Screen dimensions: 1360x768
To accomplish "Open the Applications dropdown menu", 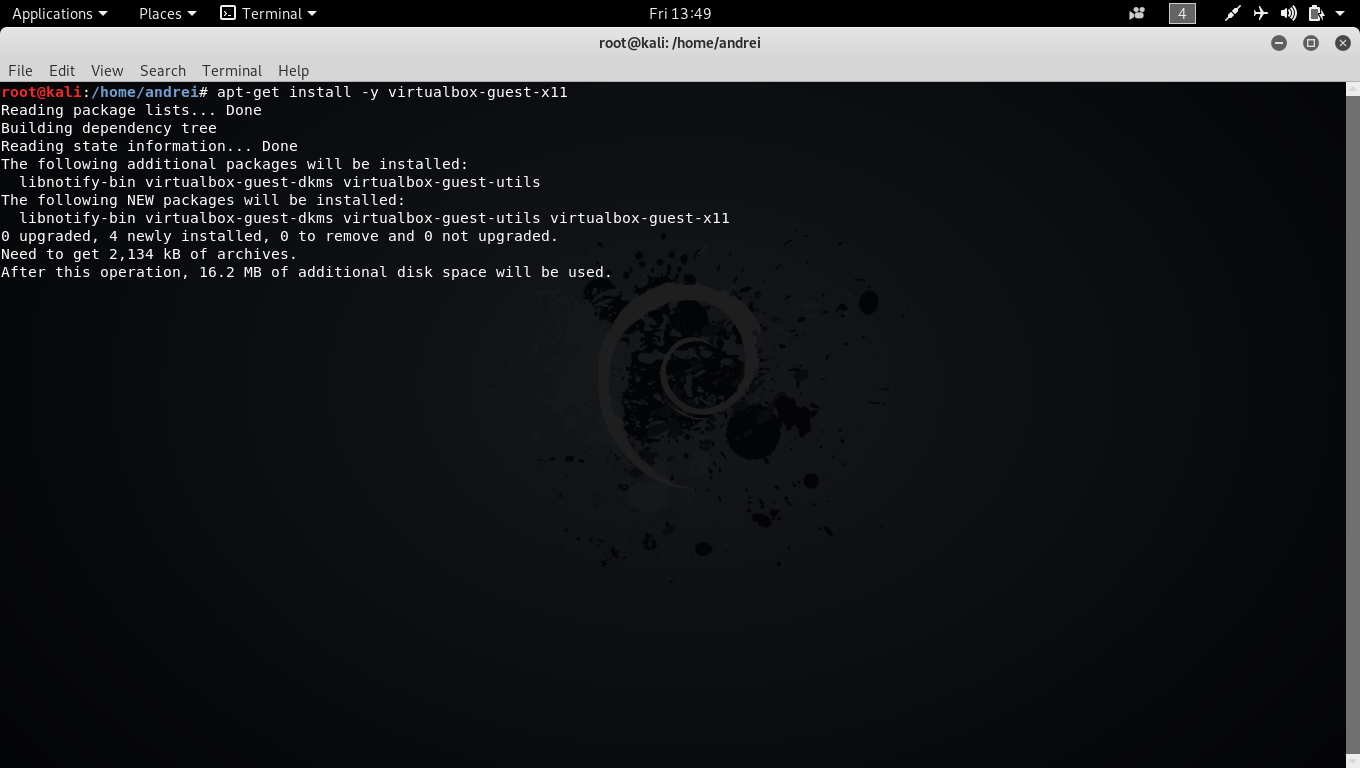I will pyautogui.click(x=59, y=13).
